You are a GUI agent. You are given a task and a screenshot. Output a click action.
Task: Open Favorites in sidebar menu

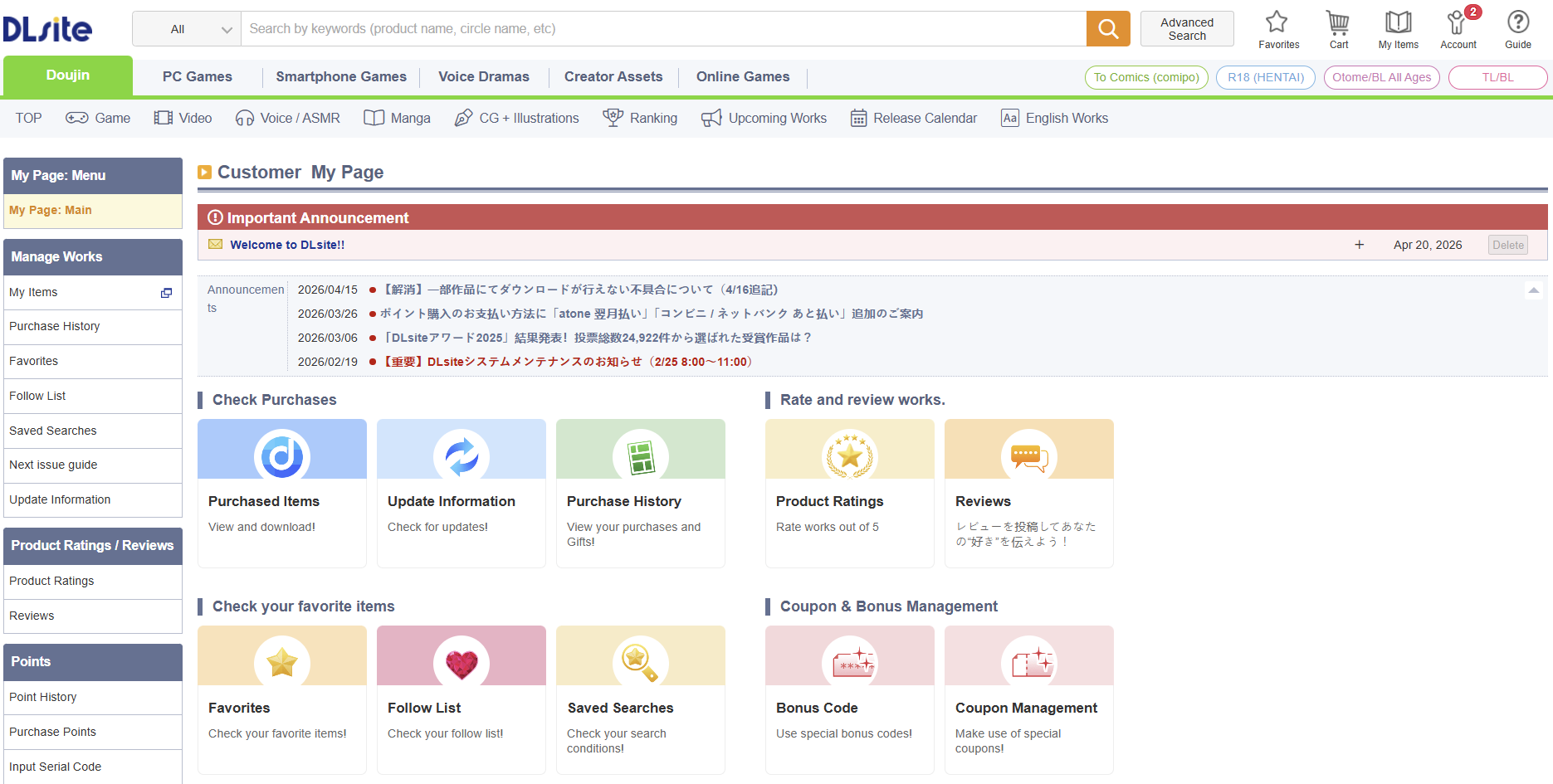93,362
